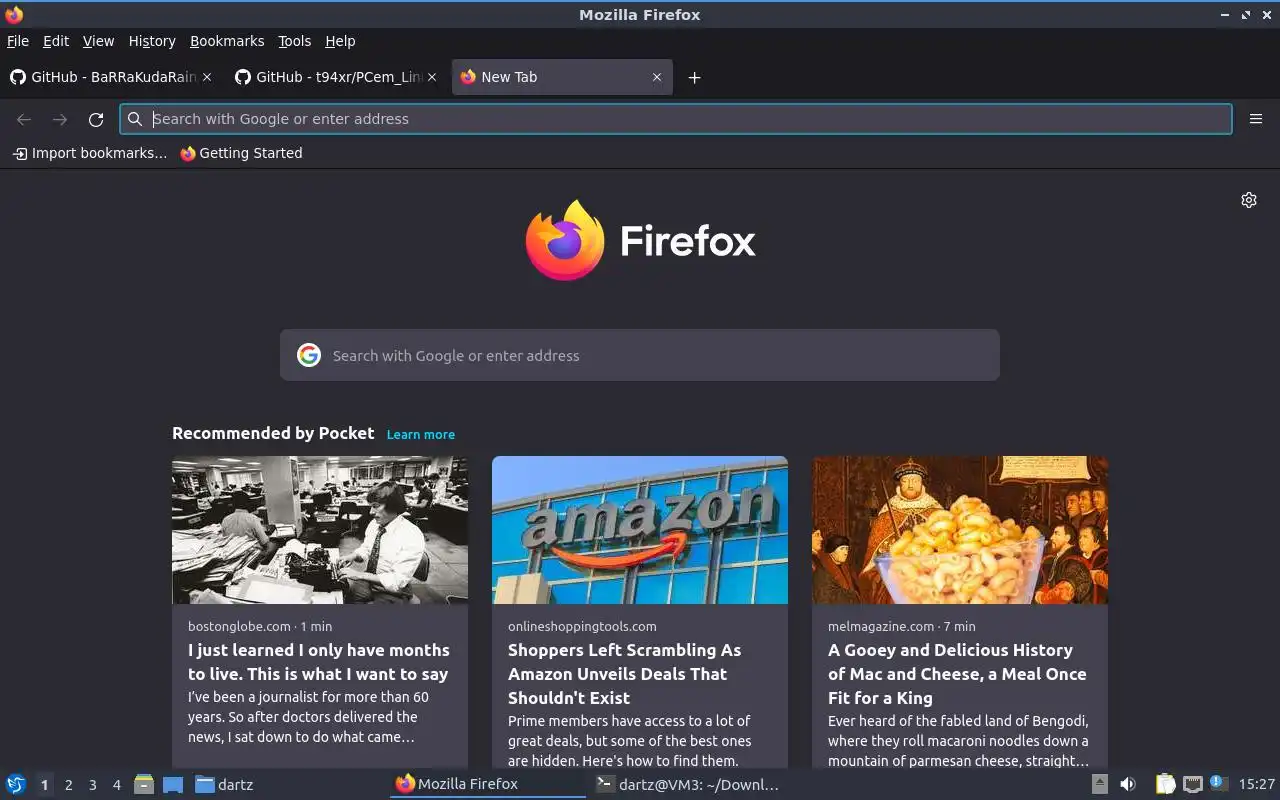Close the t94xr/PCem_Linux GitHub tab
The image size is (1280, 800).
tap(432, 77)
